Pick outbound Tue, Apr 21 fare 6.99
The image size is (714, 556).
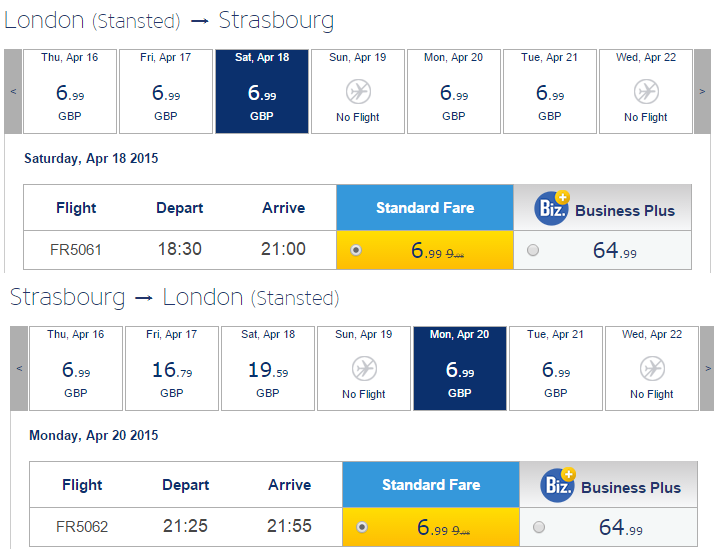click(550, 92)
